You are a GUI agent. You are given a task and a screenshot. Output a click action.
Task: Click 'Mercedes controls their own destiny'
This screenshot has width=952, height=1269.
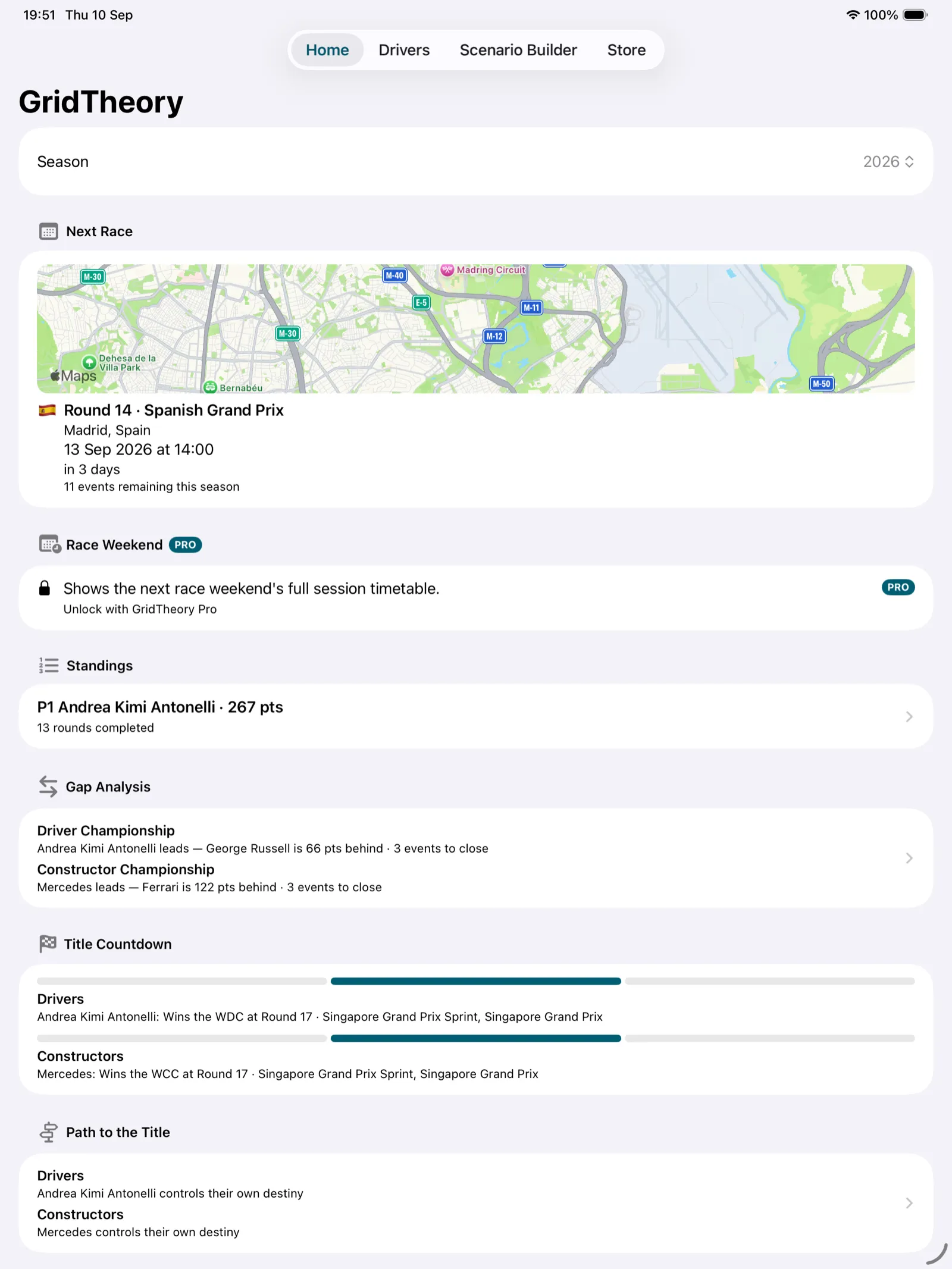coord(138,1232)
